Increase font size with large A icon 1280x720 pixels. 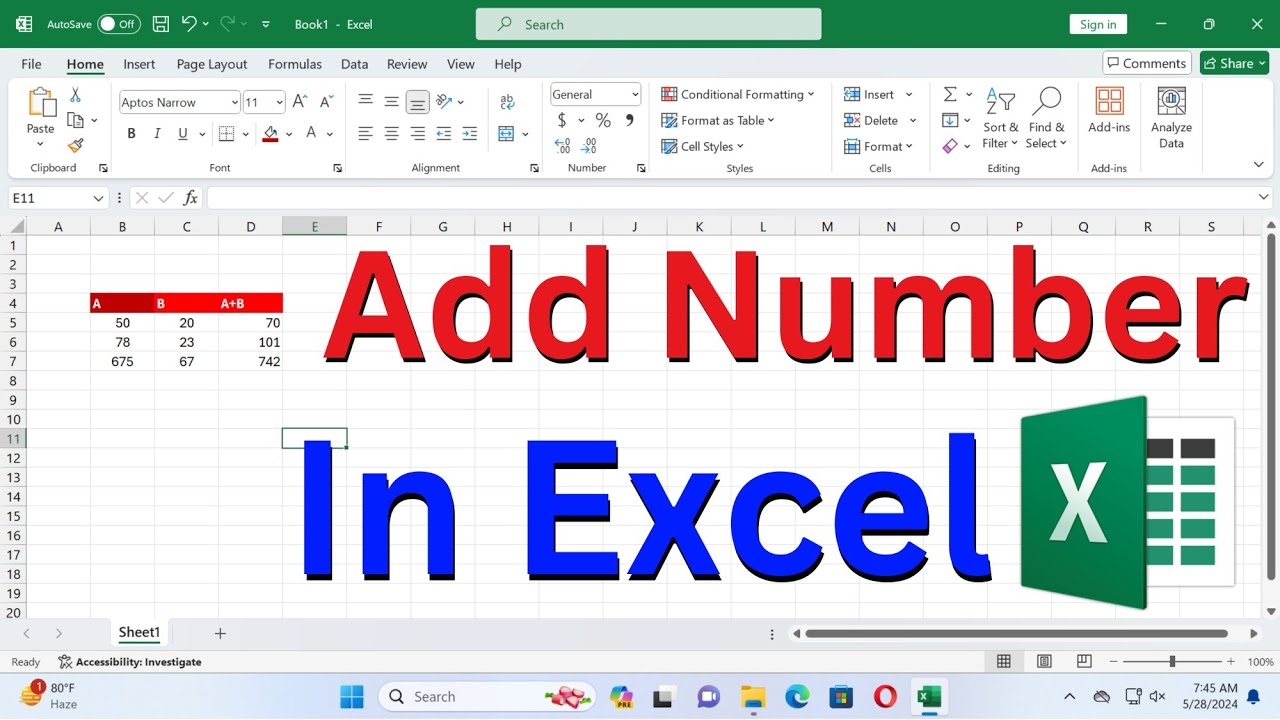[x=300, y=102]
